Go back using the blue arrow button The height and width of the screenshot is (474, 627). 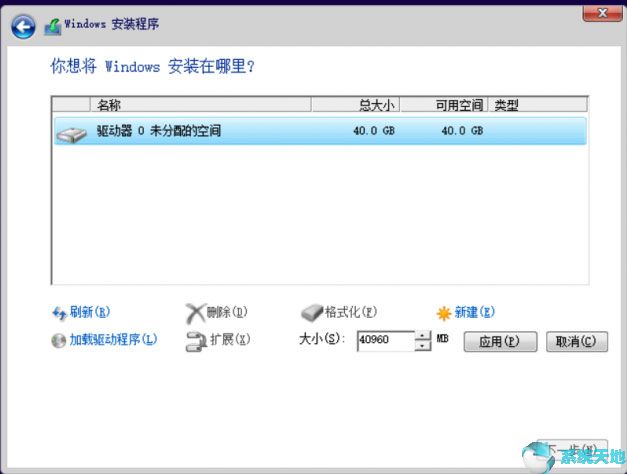click(23, 27)
